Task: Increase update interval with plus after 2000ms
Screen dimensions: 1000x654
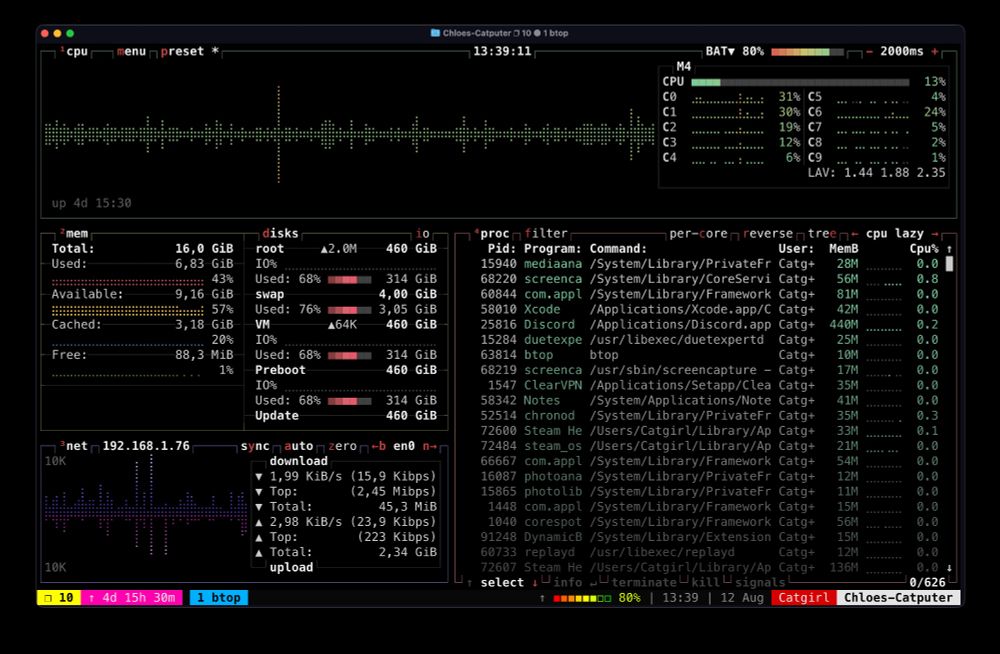Action: click(x=935, y=52)
